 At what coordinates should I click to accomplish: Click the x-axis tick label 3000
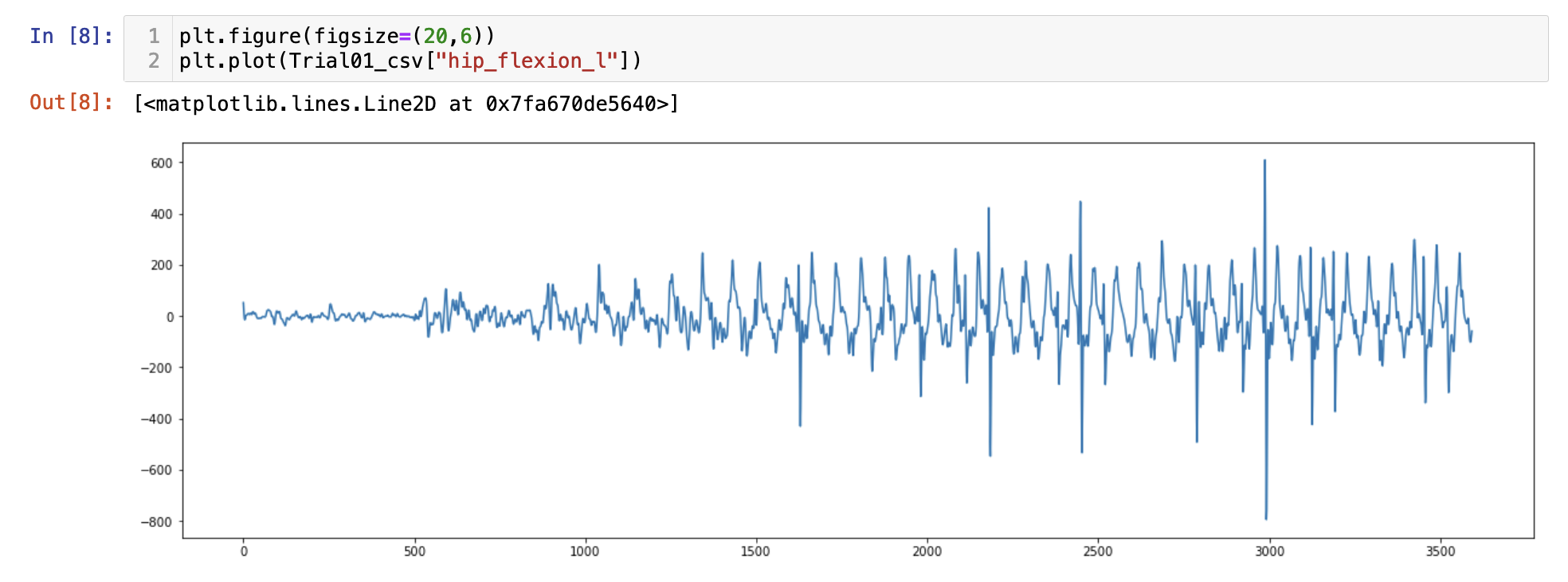click(1269, 551)
